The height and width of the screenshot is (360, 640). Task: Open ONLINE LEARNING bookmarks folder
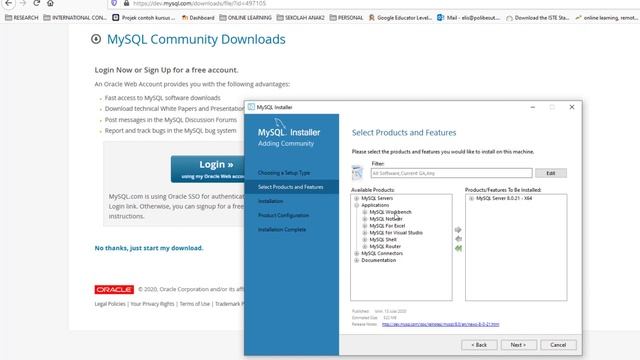click(245, 18)
